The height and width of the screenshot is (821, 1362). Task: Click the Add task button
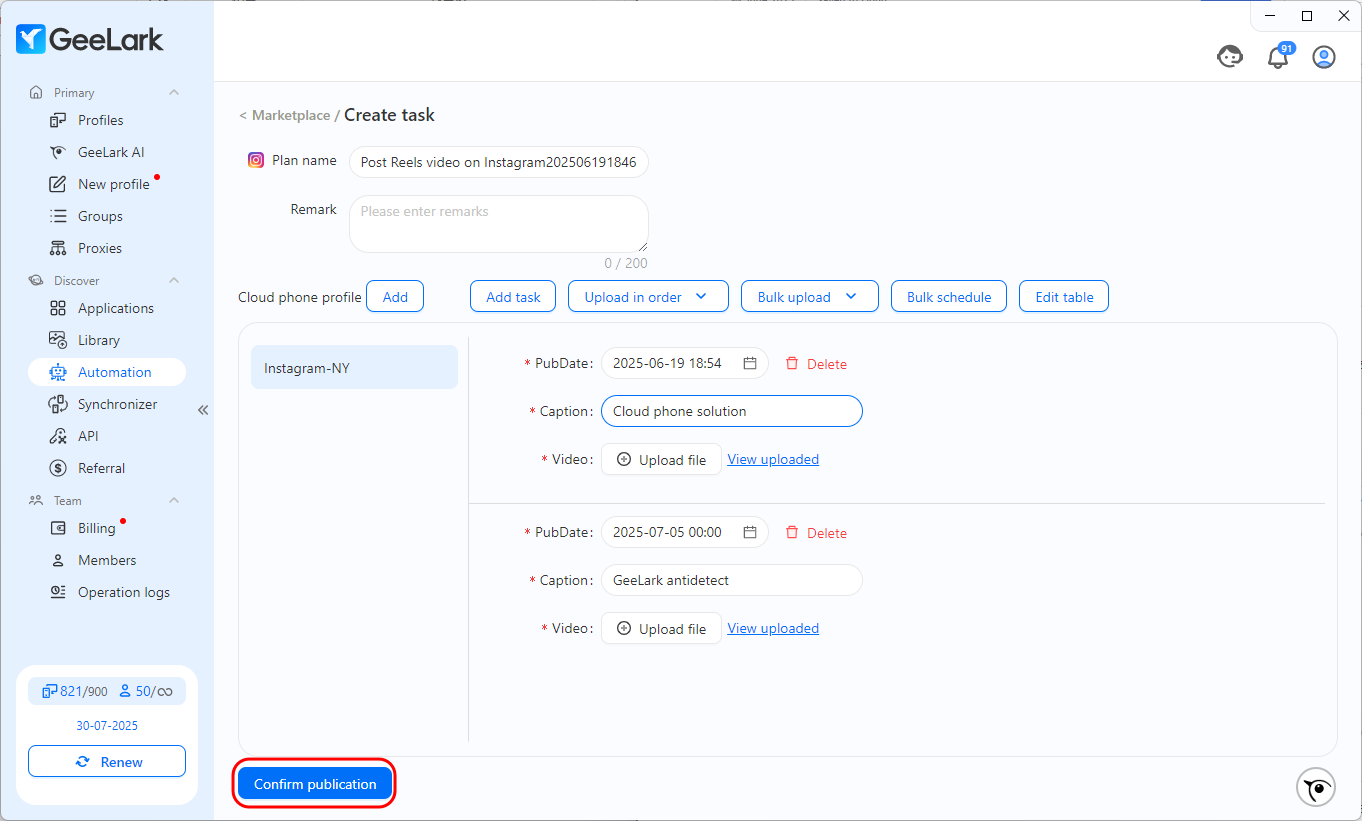[x=513, y=297]
